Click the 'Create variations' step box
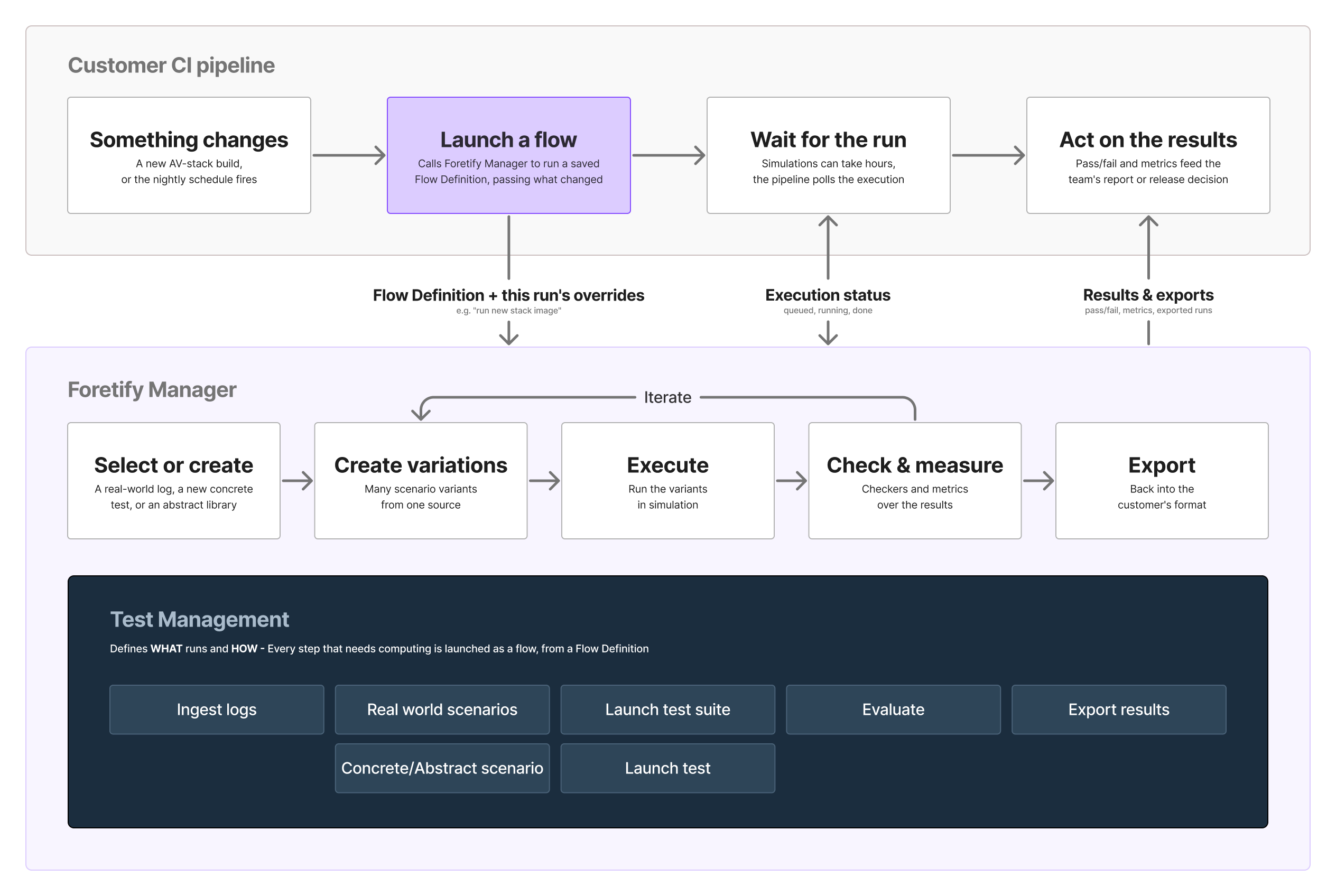 coord(421,481)
